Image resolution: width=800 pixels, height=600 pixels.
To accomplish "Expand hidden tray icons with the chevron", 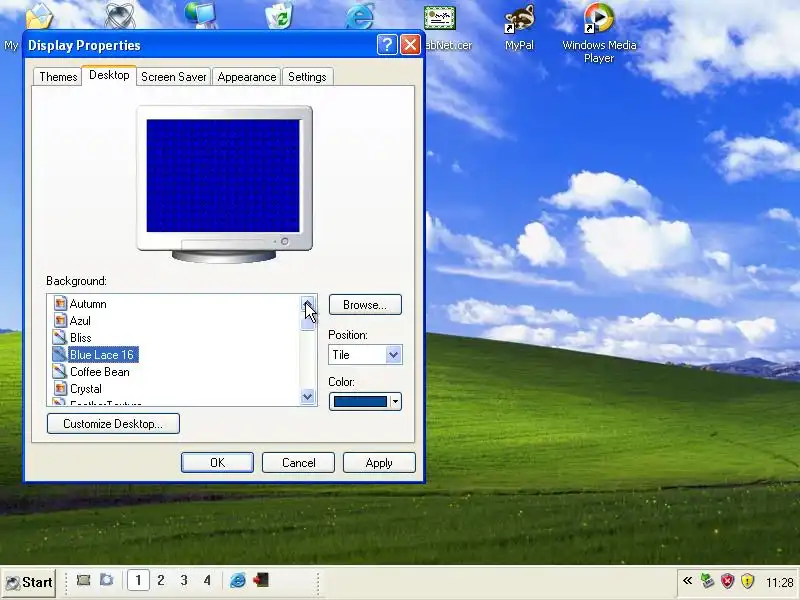I will click(x=687, y=581).
